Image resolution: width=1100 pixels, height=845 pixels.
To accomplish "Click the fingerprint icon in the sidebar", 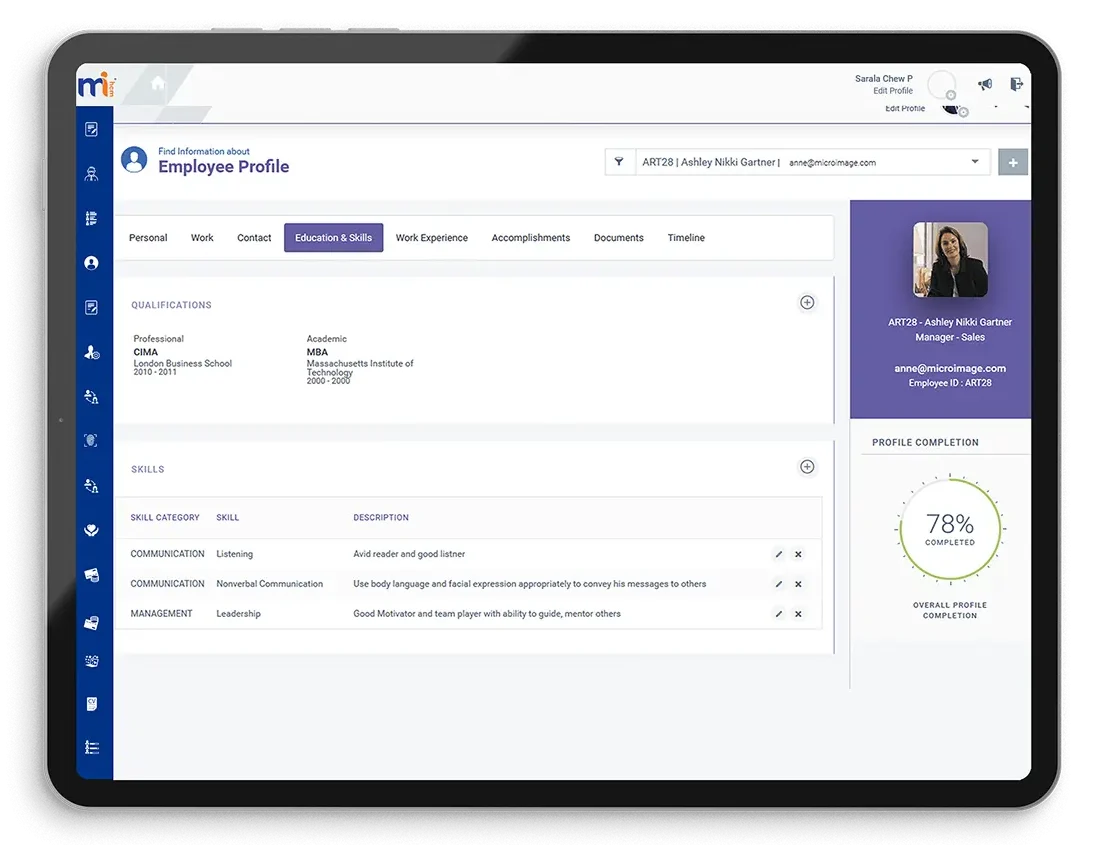I will point(92,440).
